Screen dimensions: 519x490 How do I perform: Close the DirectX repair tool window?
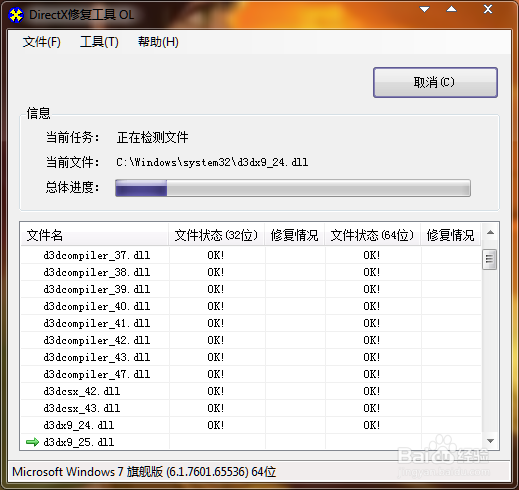[488, 9]
